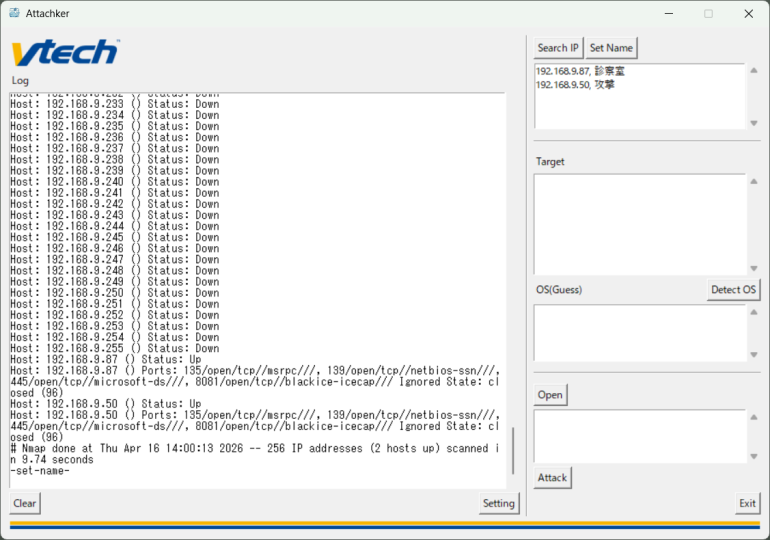Click the down arrow of the IP list
Screen dimensions: 770x540
tap(753, 123)
